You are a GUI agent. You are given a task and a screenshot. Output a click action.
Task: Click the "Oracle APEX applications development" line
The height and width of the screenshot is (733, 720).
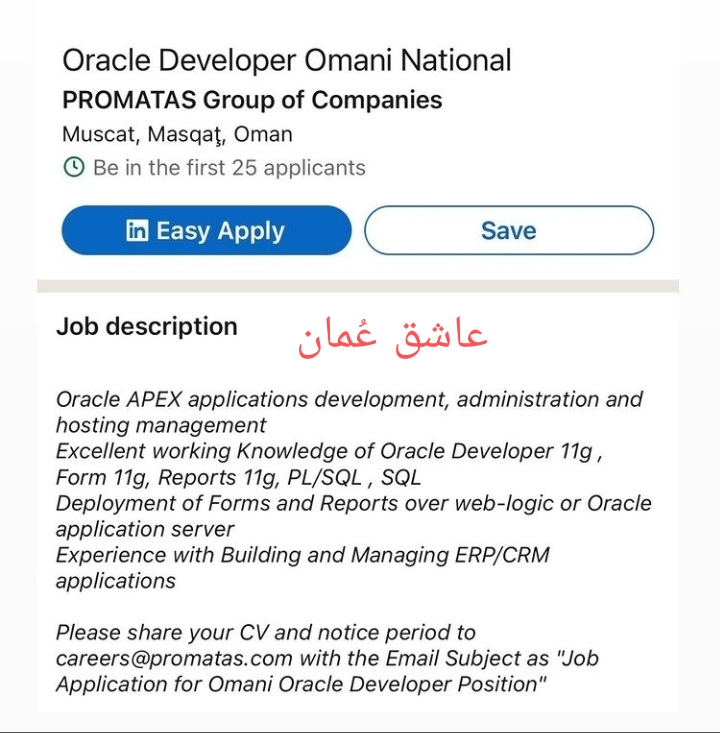pyautogui.click(x=349, y=399)
